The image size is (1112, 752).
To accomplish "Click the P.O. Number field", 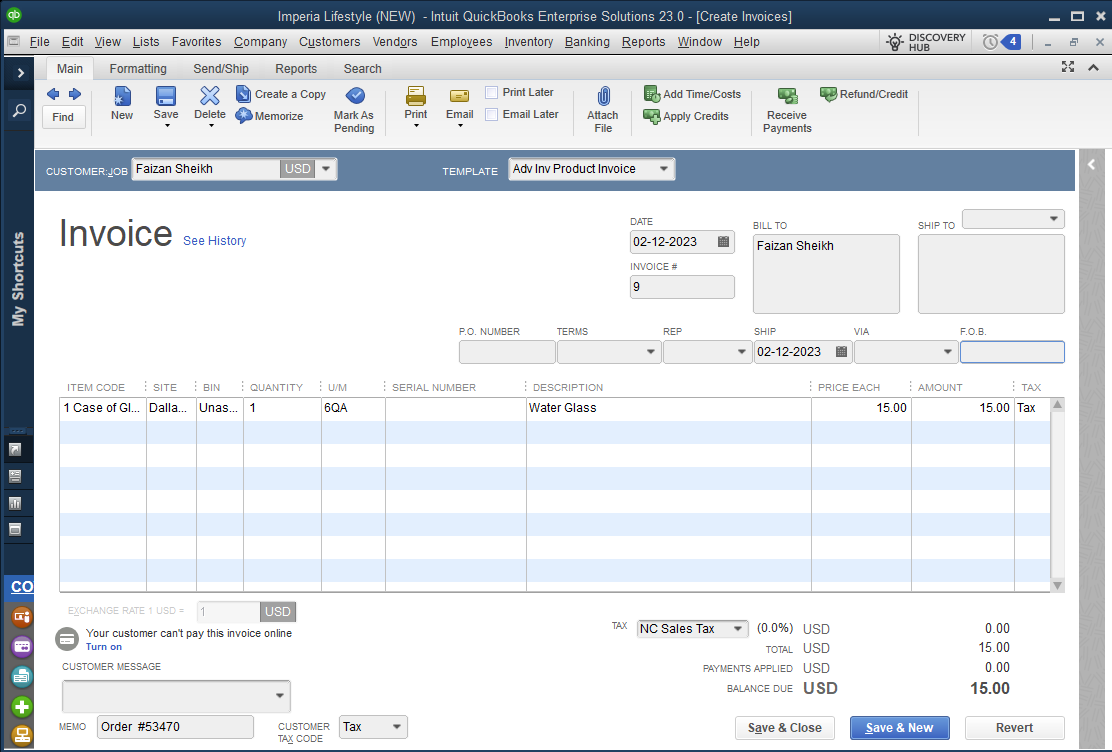I will [506, 352].
